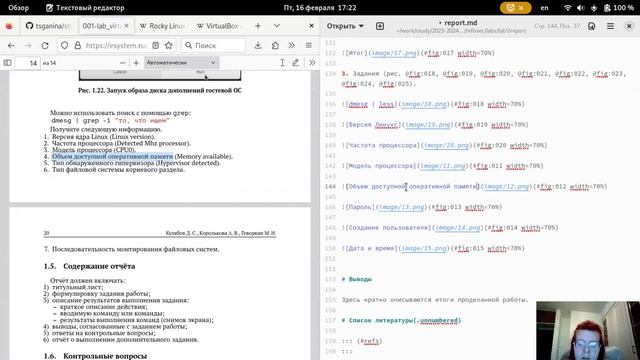Bookmark this page with the star
This screenshot has width=640, height=360.
(x=169, y=45)
